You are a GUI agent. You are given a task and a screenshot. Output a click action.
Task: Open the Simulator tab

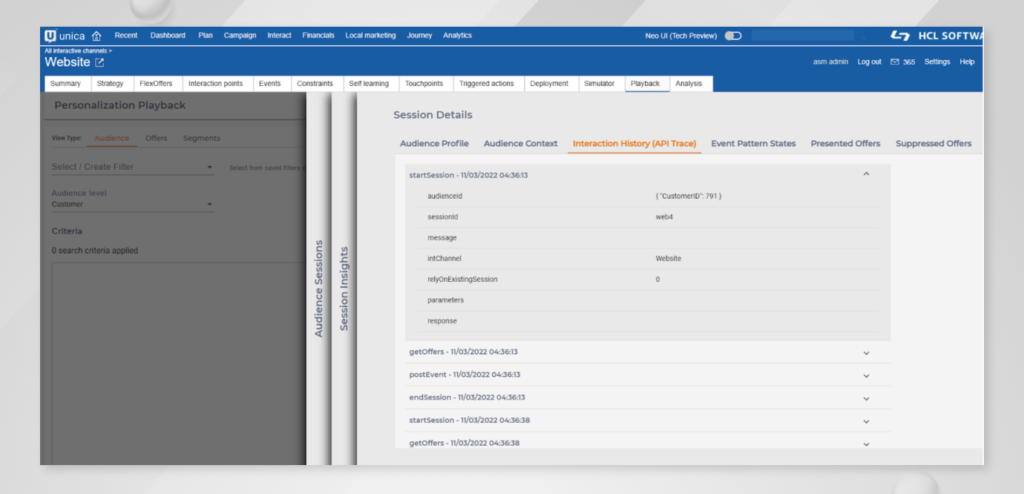pyautogui.click(x=599, y=84)
